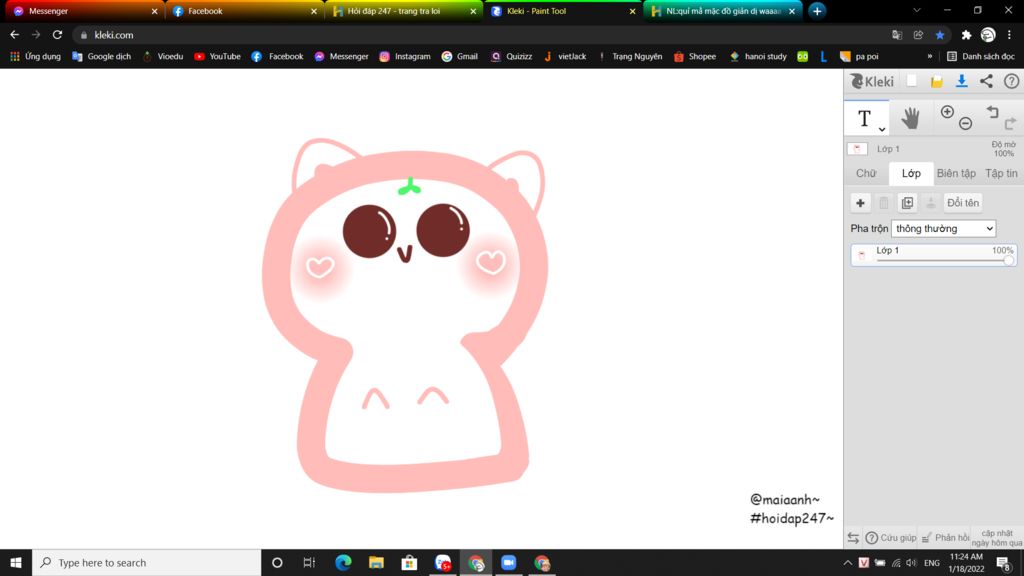Viewport: 1024px width, 576px height.
Task: Zoom in on the canvas
Action: [x=947, y=112]
